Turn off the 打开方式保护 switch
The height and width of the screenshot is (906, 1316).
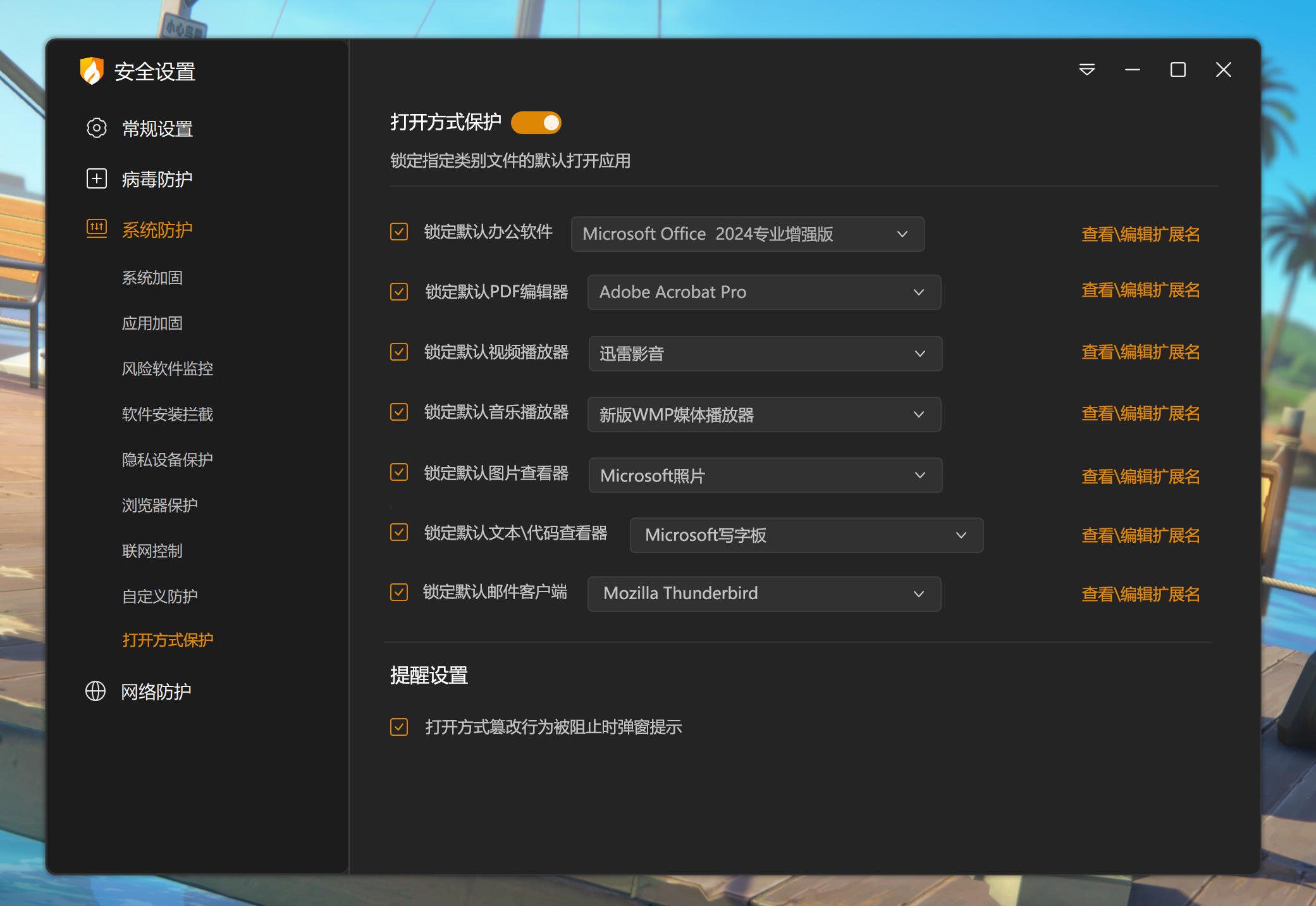pyautogui.click(x=536, y=123)
